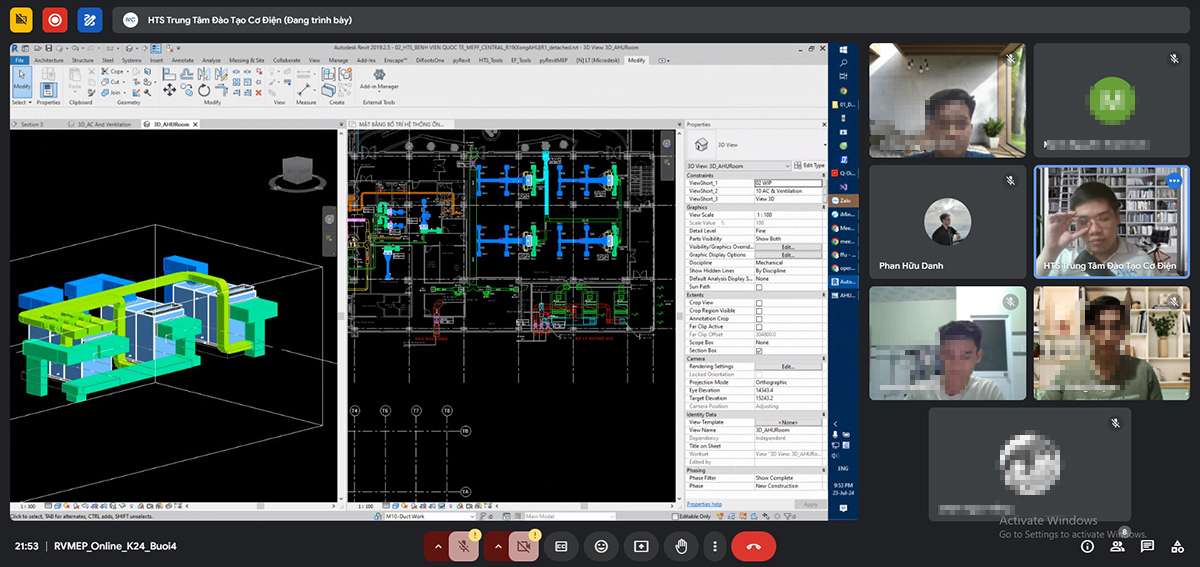The image size is (1200, 567).
Task: Open the Annotate ribbon tab
Action: click(x=183, y=60)
